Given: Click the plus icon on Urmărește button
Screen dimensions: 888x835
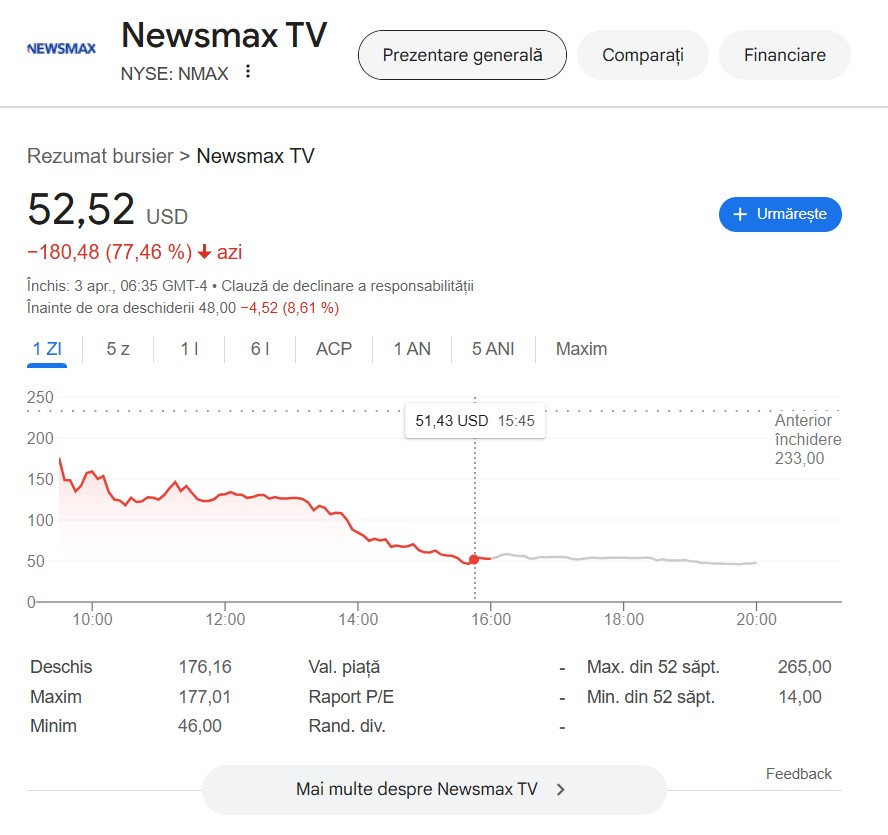Looking at the screenshot, I should (740, 214).
